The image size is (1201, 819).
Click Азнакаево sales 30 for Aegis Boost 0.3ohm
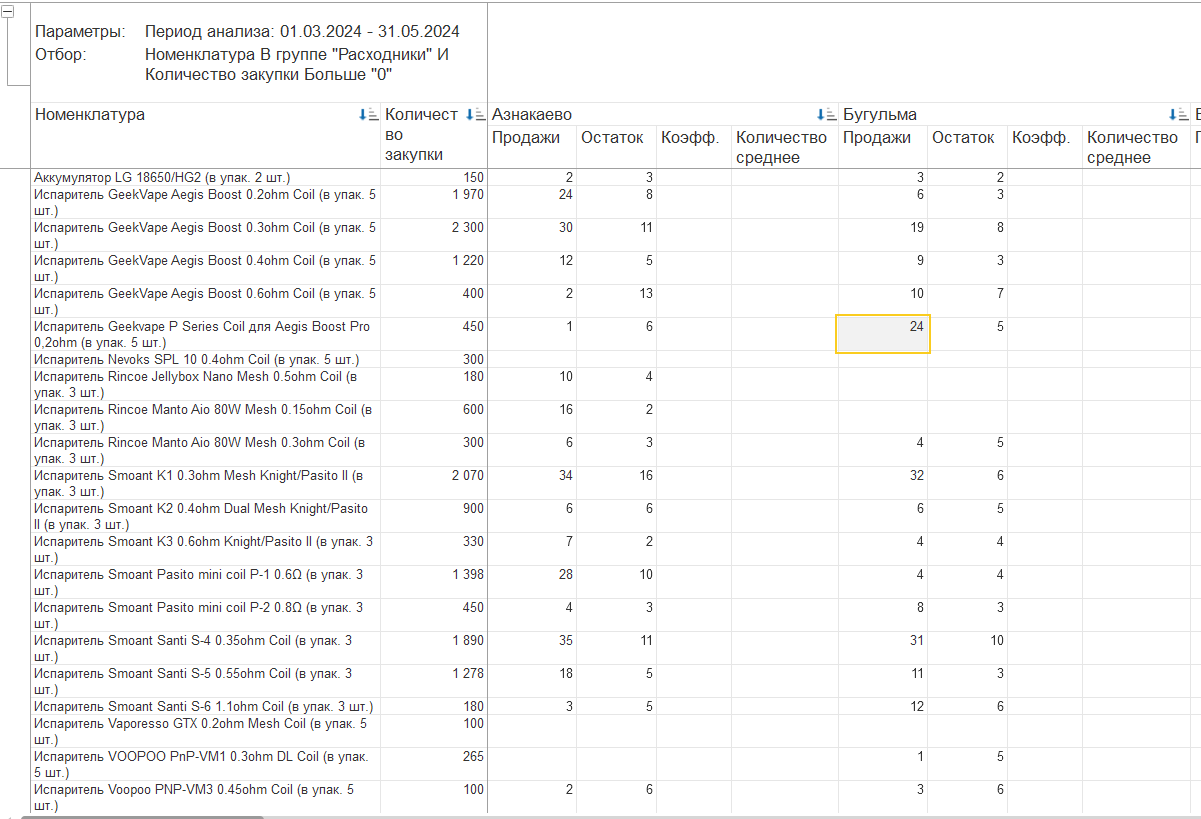tap(566, 227)
